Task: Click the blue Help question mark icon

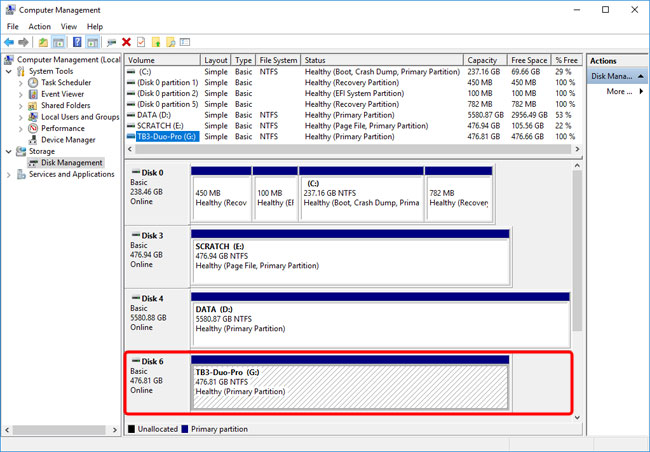Action: (77, 42)
